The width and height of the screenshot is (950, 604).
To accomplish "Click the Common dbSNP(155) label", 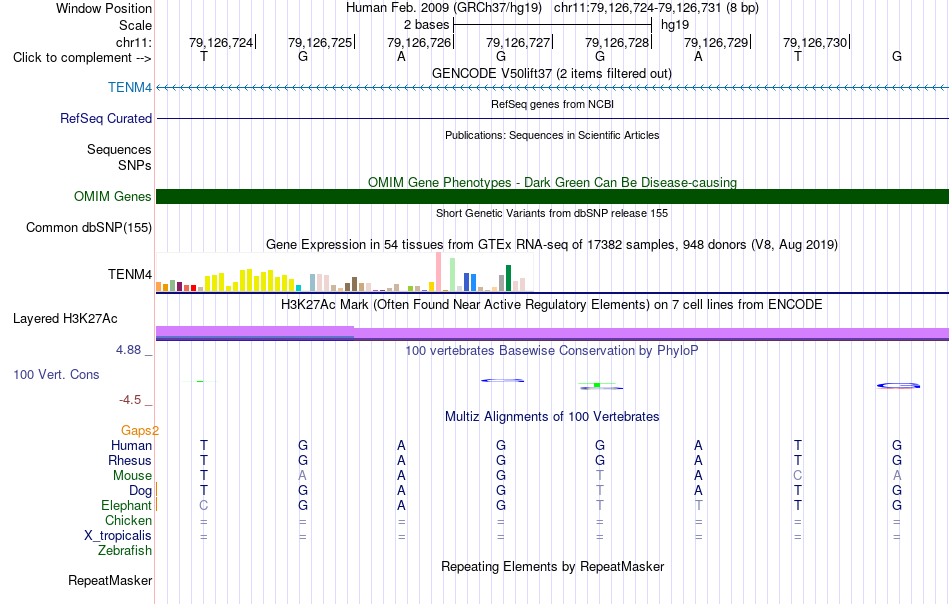I will coord(88,227).
